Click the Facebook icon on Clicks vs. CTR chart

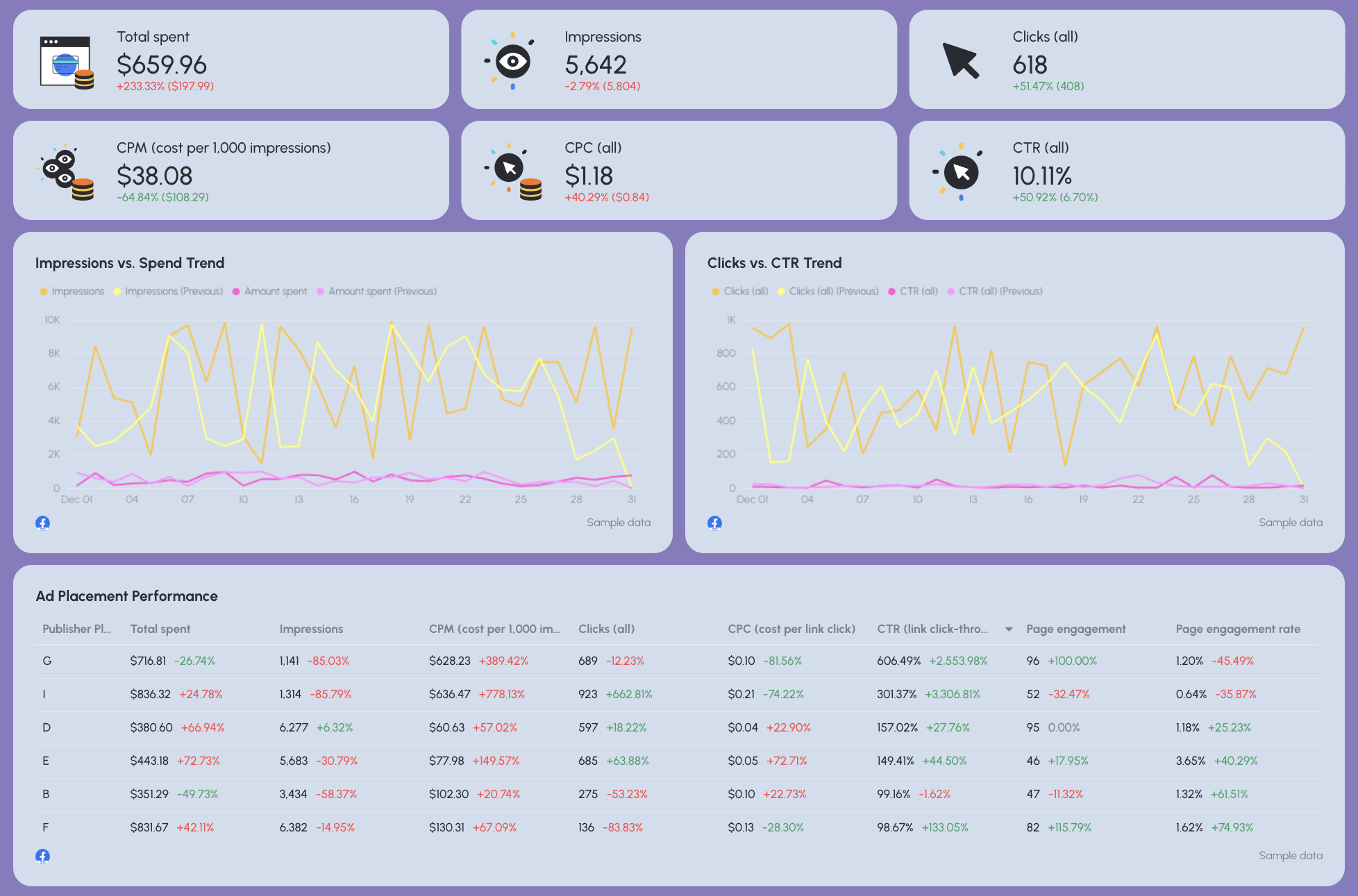coord(714,523)
